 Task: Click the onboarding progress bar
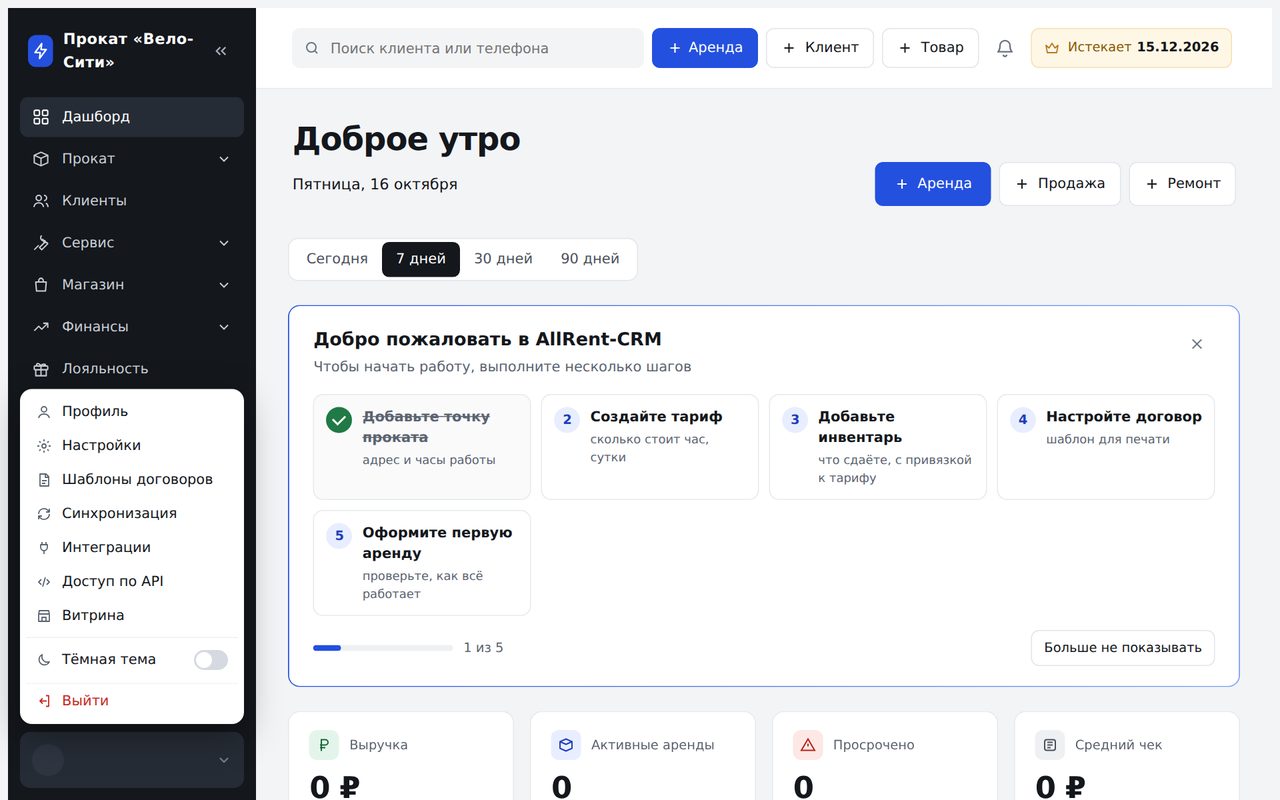383,648
